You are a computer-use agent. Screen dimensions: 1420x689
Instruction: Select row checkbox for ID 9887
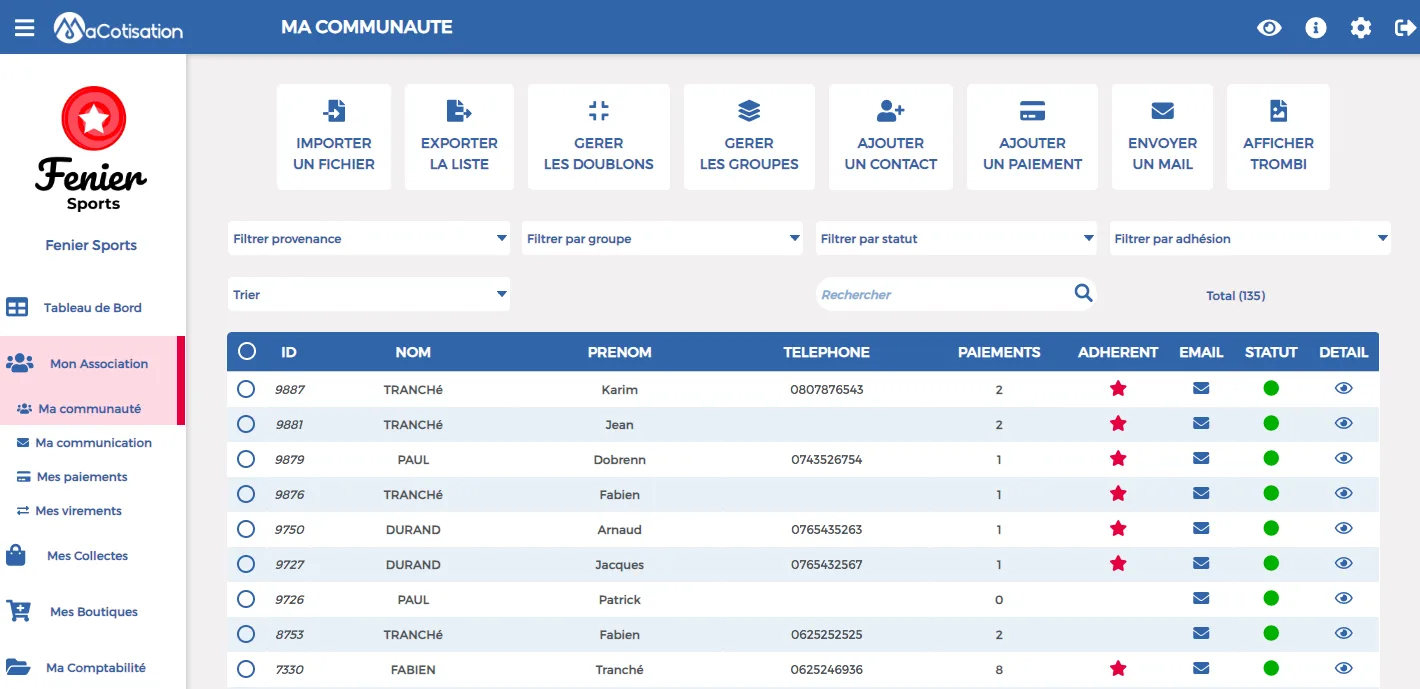[x=246, y=388]
